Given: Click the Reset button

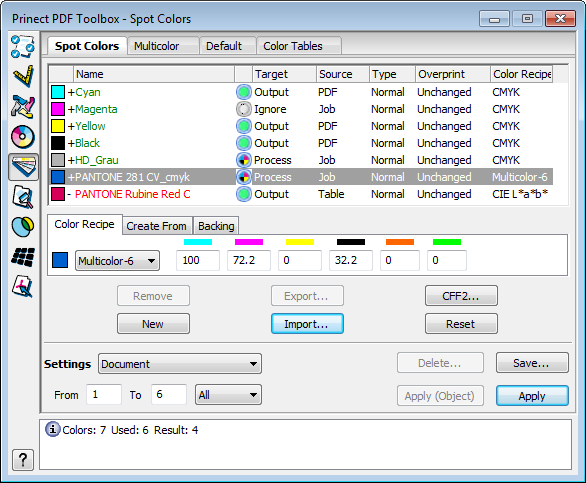Looking at the screenshot, I should tap(461, 324).
